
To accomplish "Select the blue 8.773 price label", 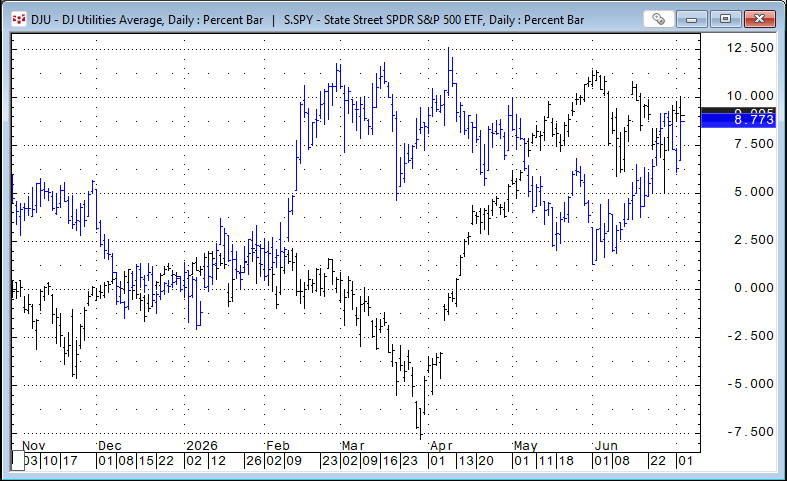I will pos(738,120).
